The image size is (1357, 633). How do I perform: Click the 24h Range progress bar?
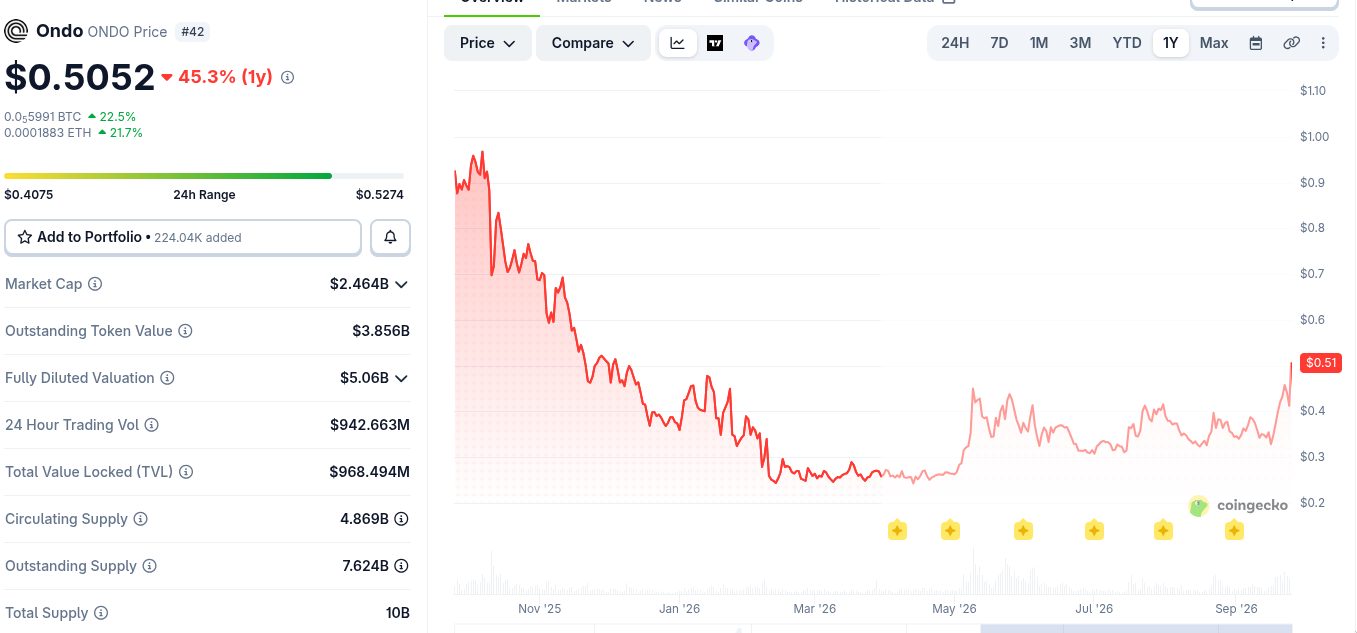coord(204,176)
